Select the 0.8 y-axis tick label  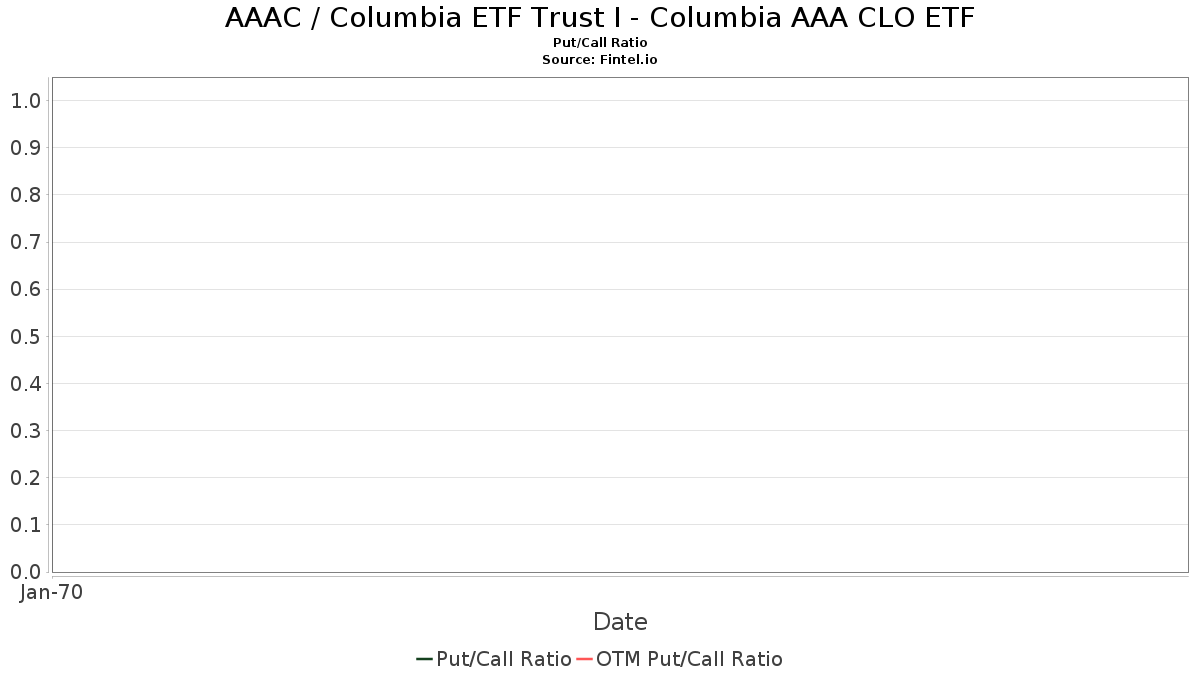coord(26,195)
